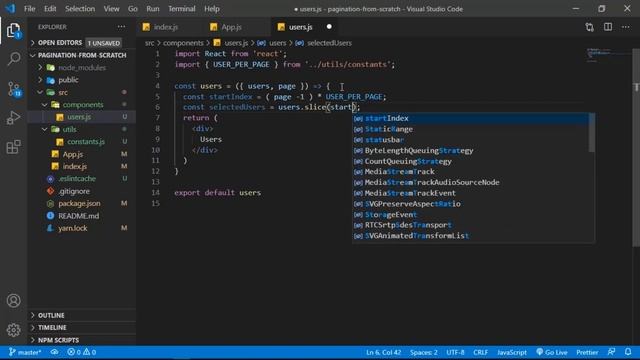Open the errors and warnings count
This screenshot has height=360, width=640.
click(82, 352)
